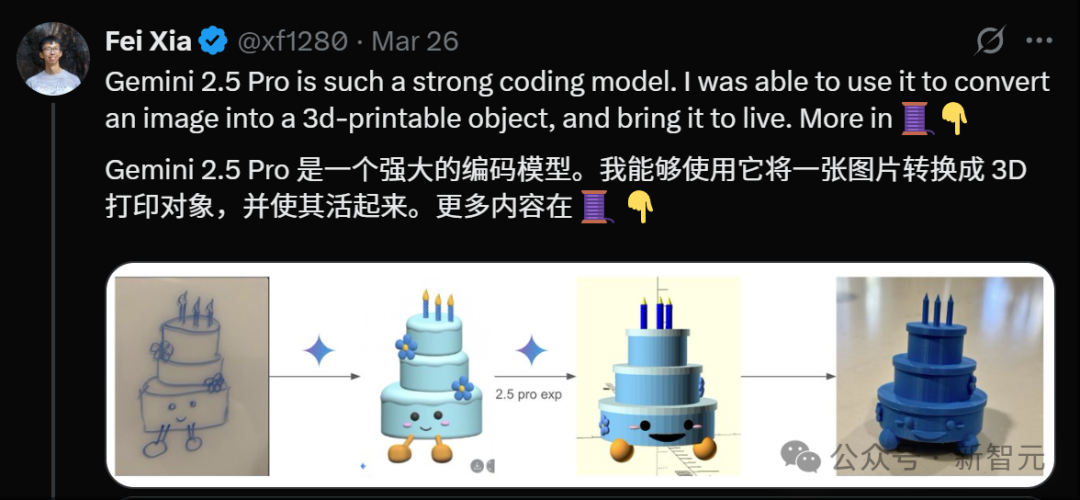Click the OpenSCAD 3D cake model
1080x500 pixels.
coord(658,376)
